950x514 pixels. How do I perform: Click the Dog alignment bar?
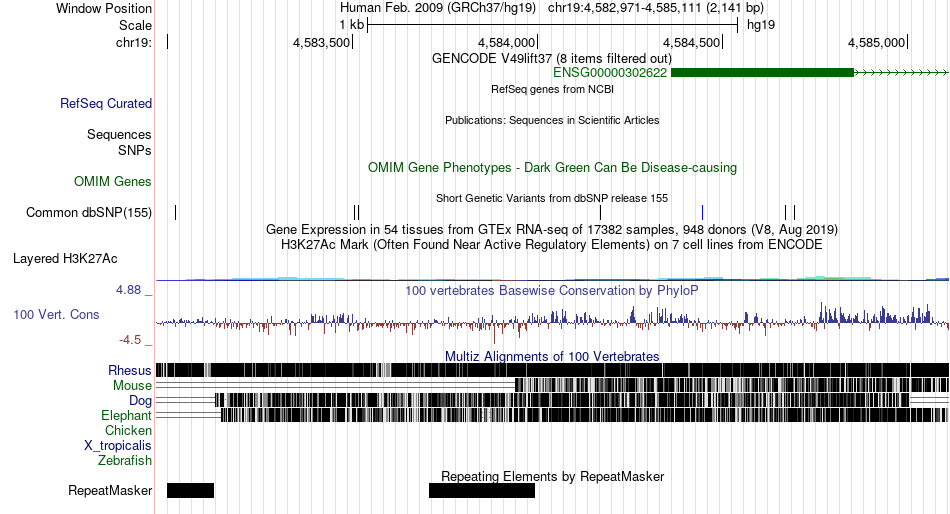click(562, 400)
